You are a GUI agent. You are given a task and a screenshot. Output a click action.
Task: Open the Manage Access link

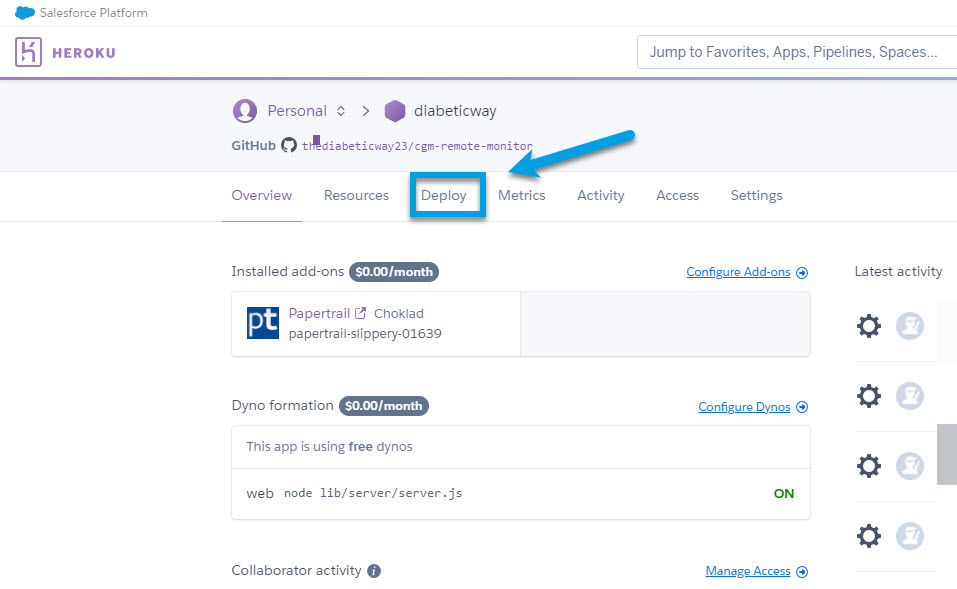[756, 571]
